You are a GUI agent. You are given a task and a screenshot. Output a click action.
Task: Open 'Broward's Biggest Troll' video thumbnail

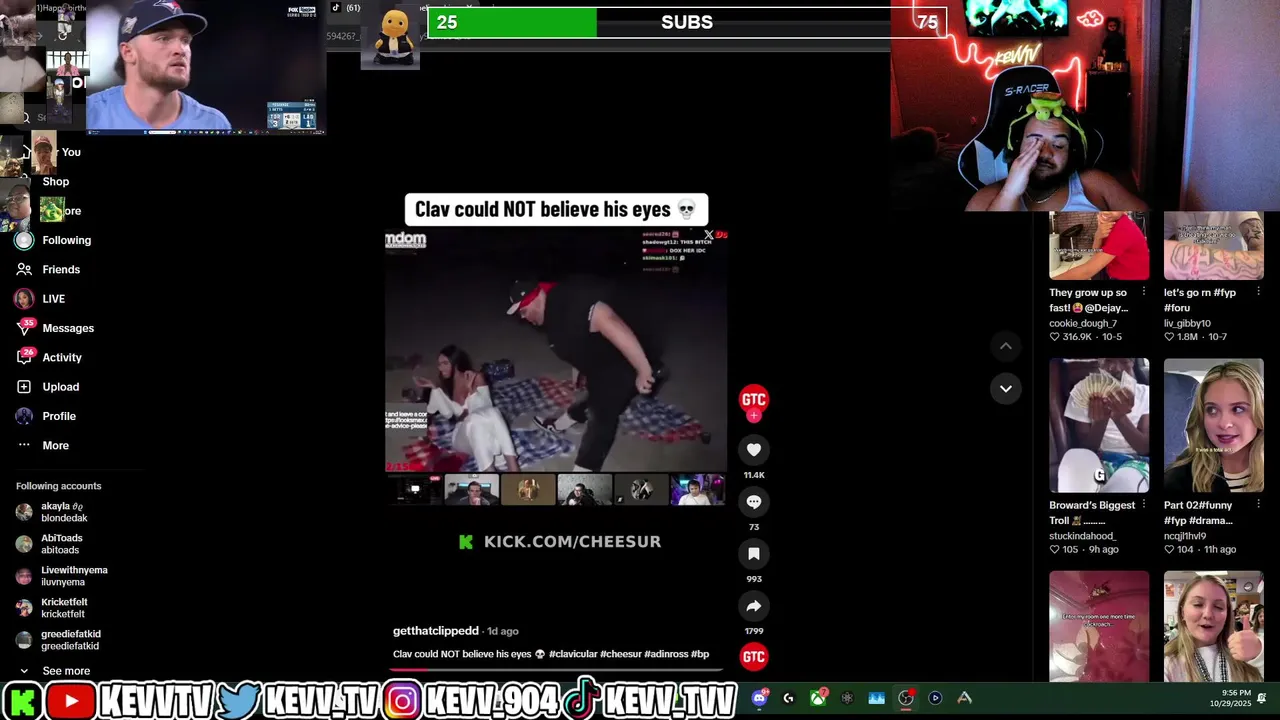pyautogui.click(x=1099, y=425)
